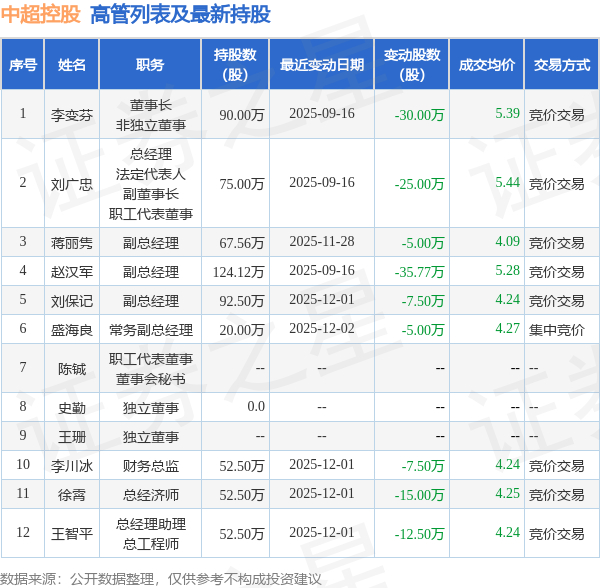This screenshot has height=588, width=600.
Task: Click the holding value 67.56万
Action: pos(242,243)
